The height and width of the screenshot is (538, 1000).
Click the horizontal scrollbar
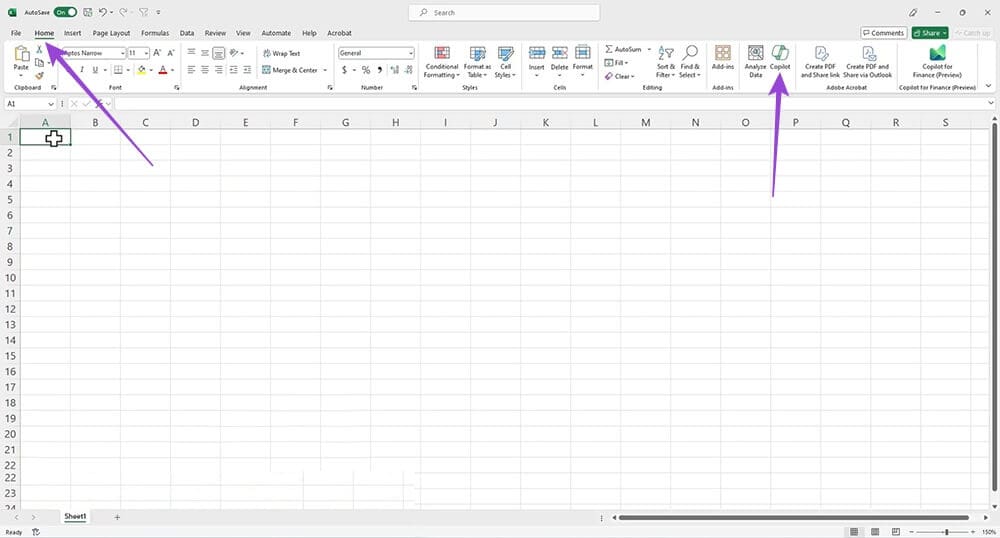794,518
